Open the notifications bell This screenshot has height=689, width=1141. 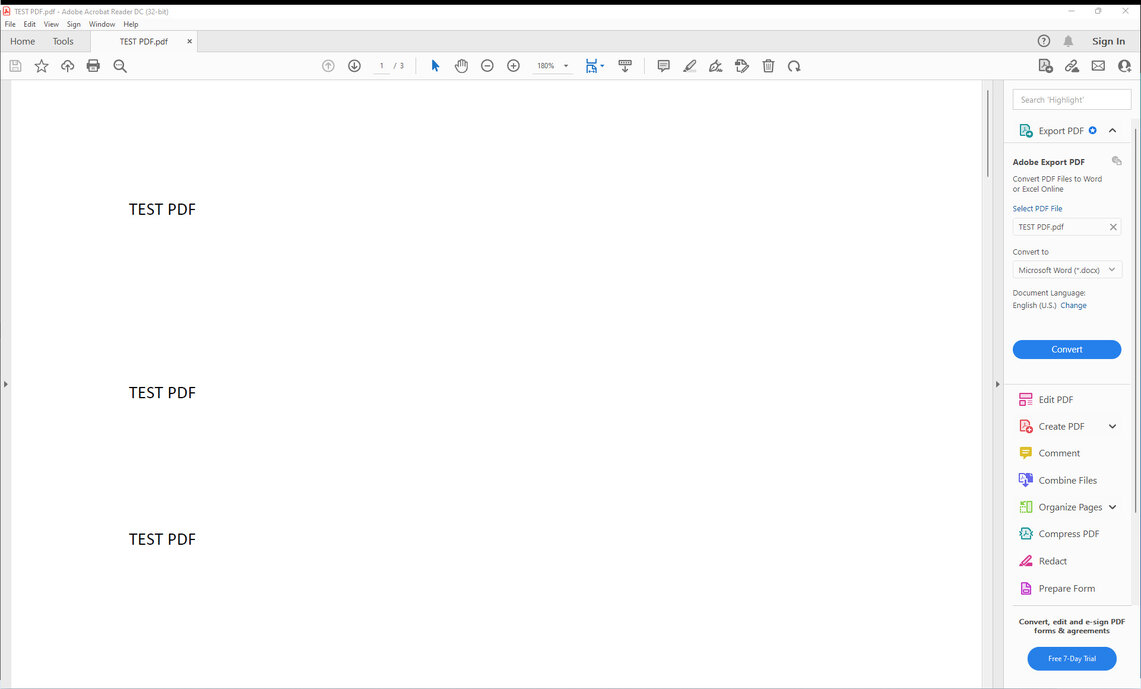pos(1068,41)
